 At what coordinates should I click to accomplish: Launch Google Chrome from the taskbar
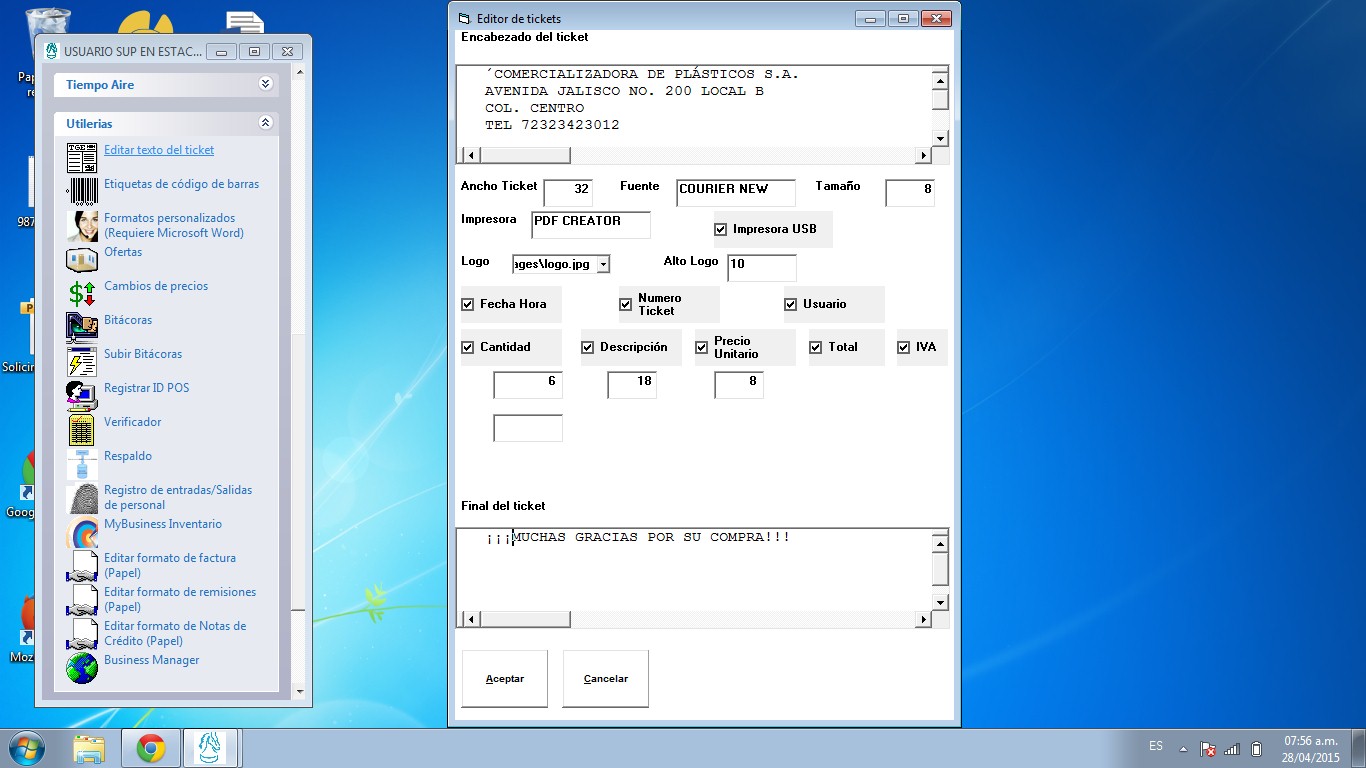(x=151, y=748)
